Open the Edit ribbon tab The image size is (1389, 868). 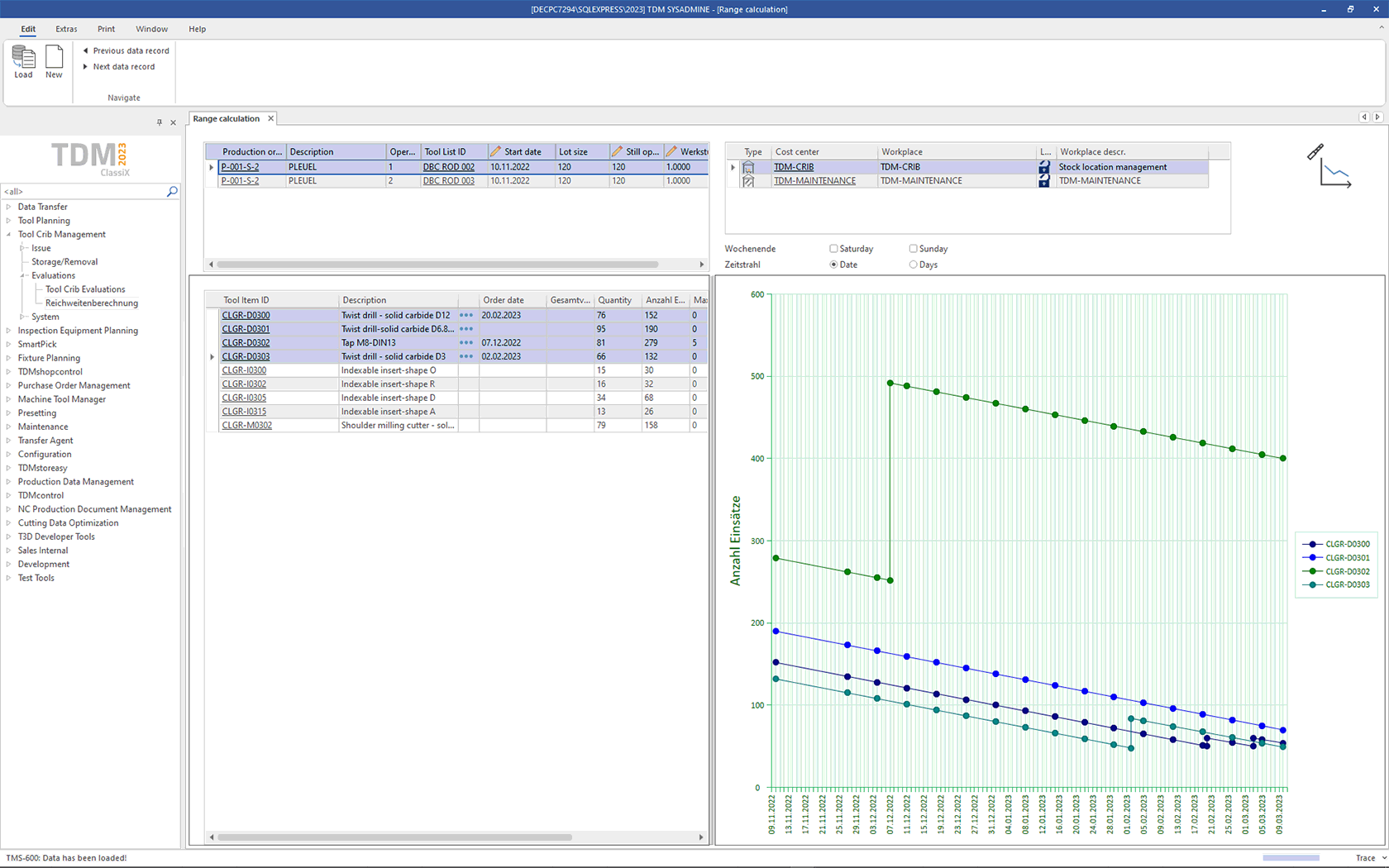click(x=28, y=29)
